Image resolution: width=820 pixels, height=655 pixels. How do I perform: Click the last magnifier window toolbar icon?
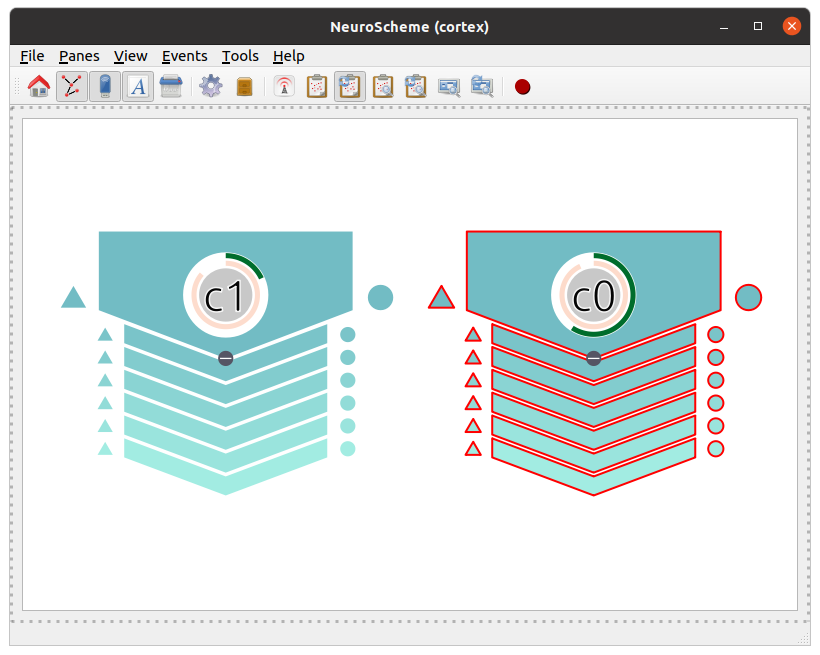482,87
